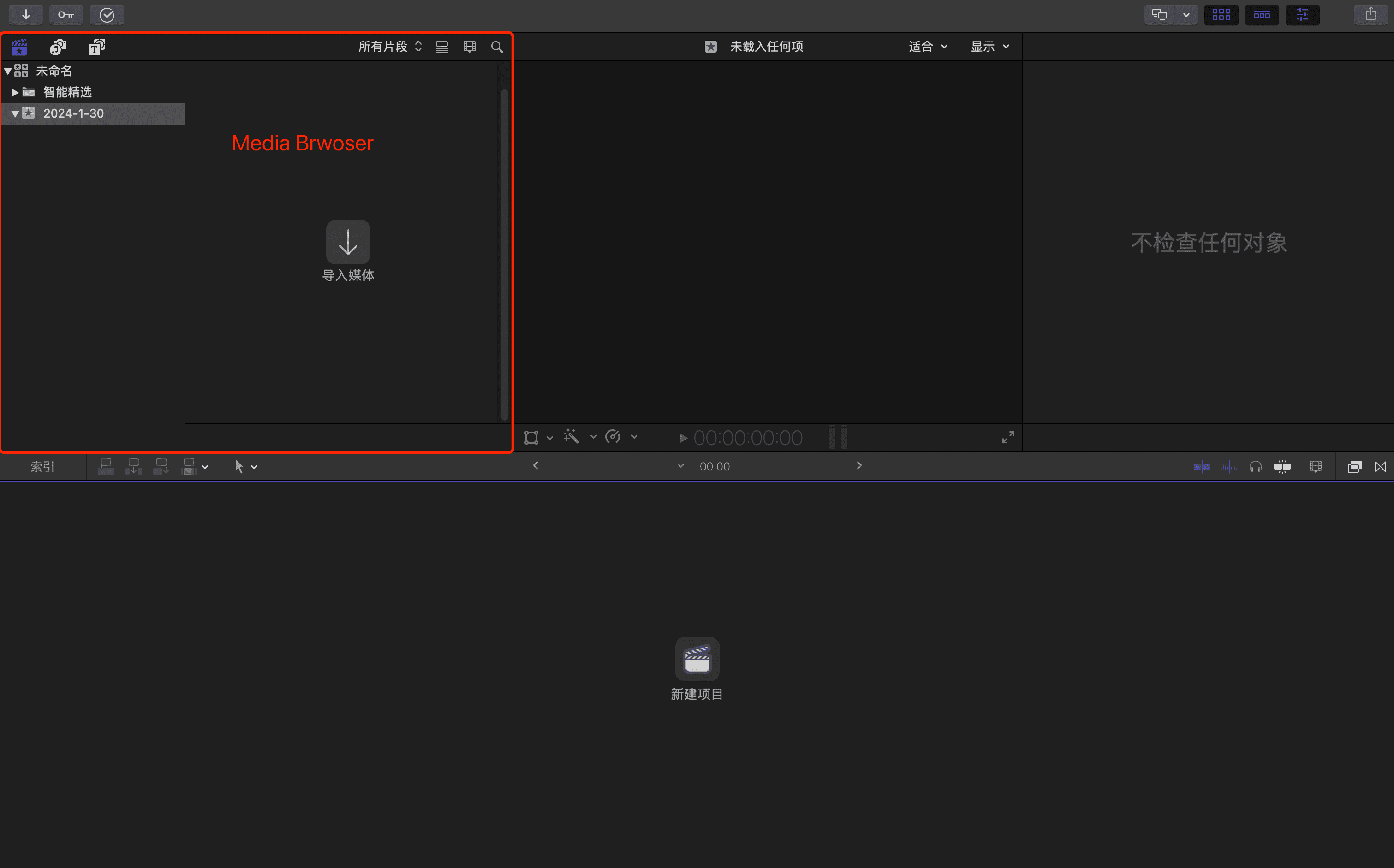Screen dimensions: 1394x868
Task: Open clip appearance filmstrip options
Action: click(x=470, y=47)
